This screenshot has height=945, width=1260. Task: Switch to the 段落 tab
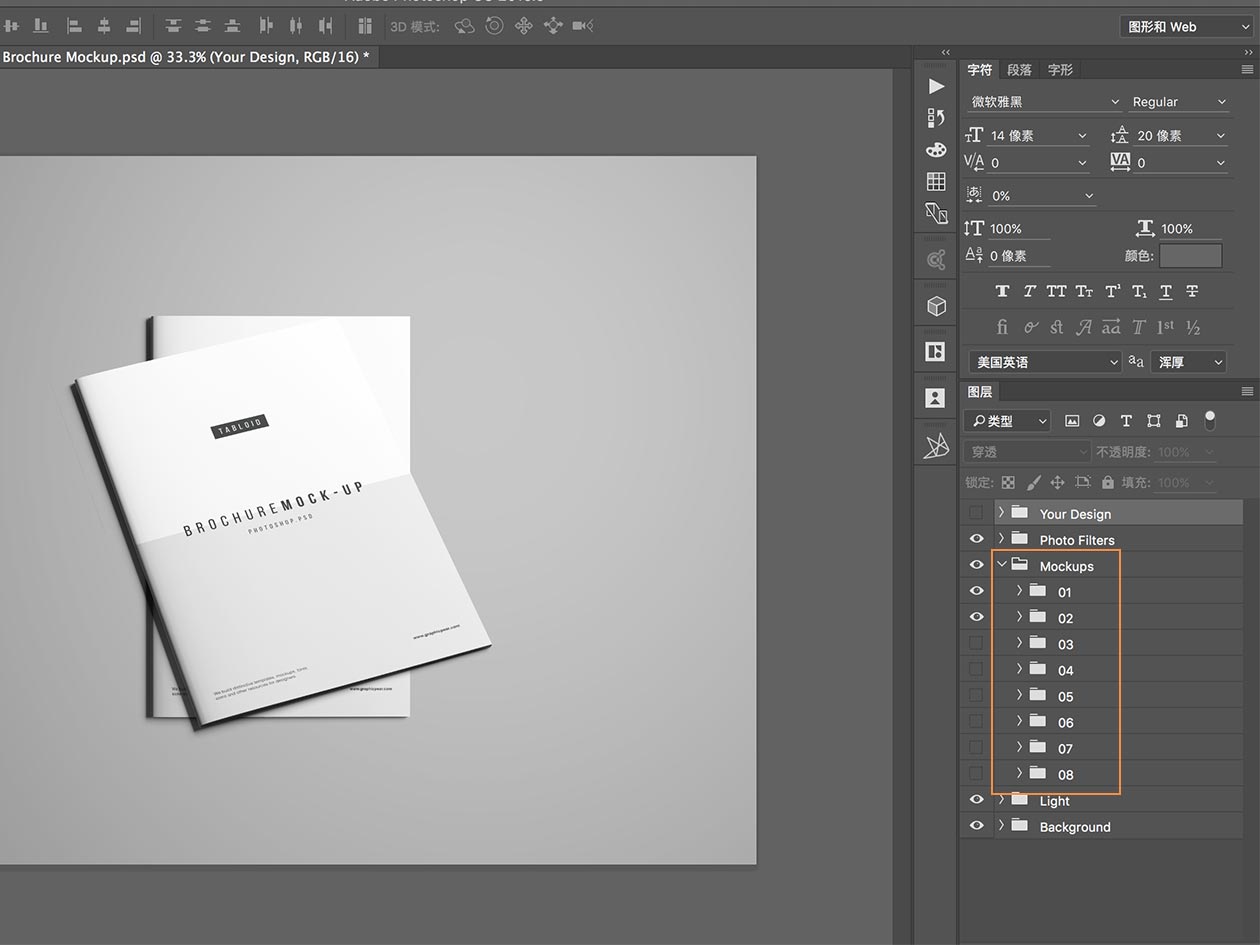tap(1019, 70)
